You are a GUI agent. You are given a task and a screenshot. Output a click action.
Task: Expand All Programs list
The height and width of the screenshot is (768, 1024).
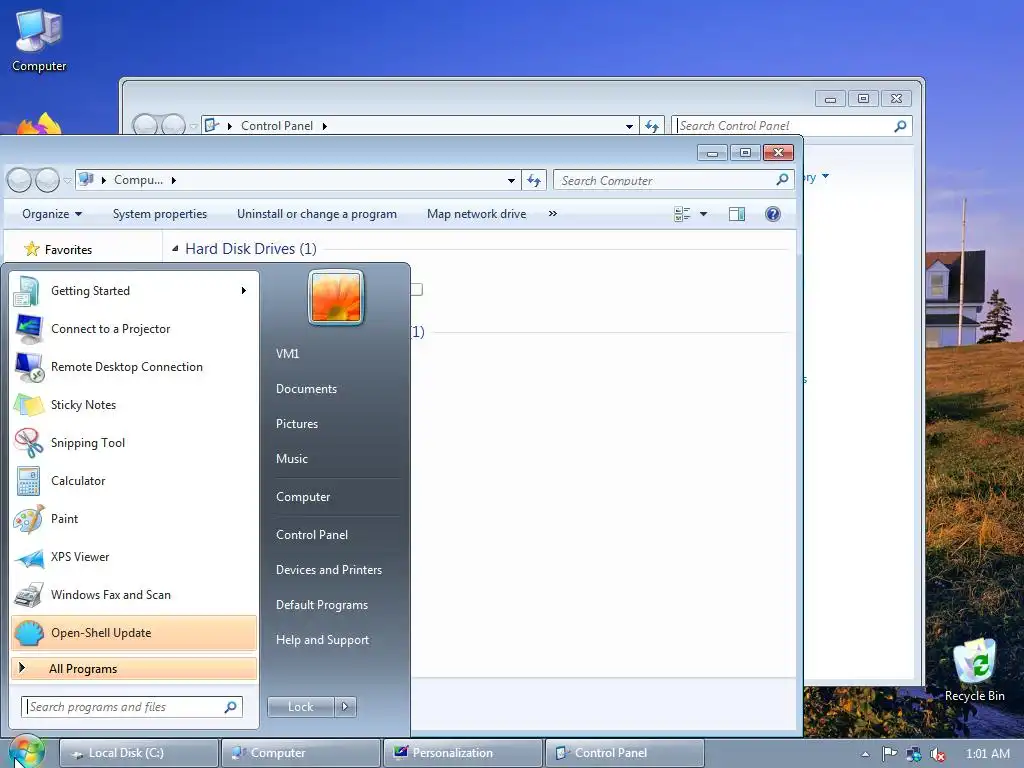[134, 668]
